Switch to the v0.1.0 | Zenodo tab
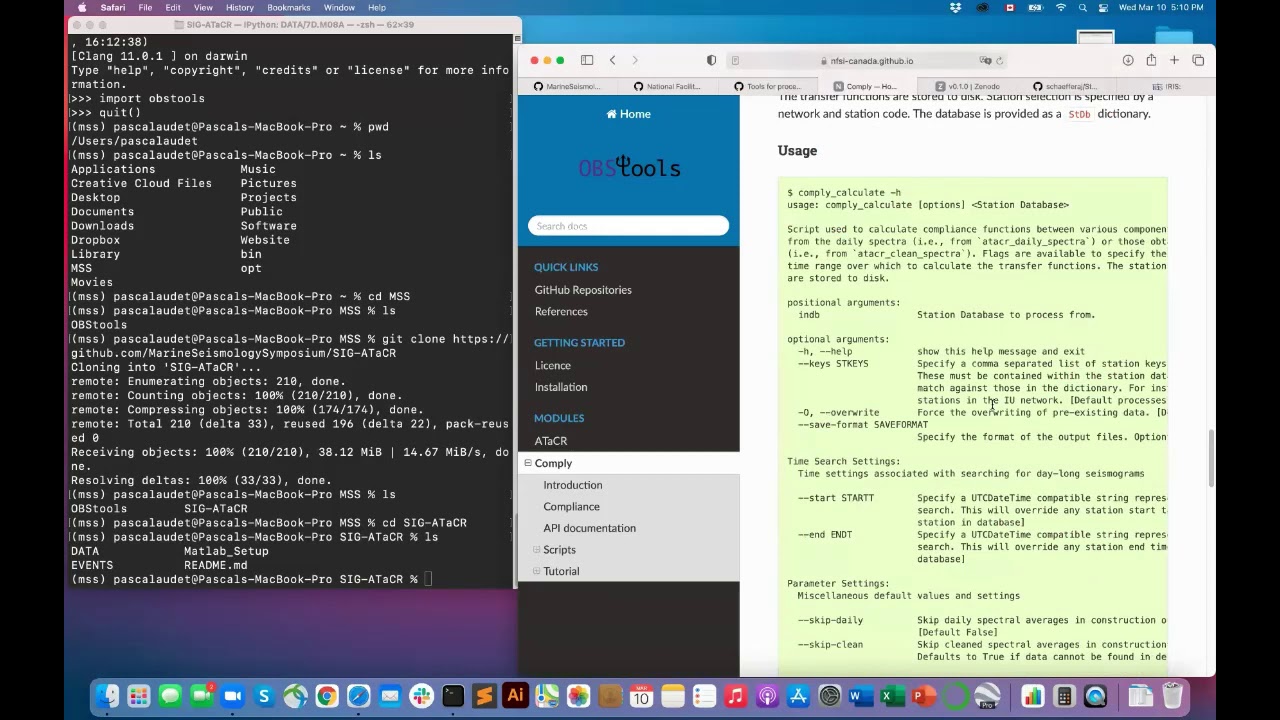Screen dimensions: 1280x720 [967, 86]
